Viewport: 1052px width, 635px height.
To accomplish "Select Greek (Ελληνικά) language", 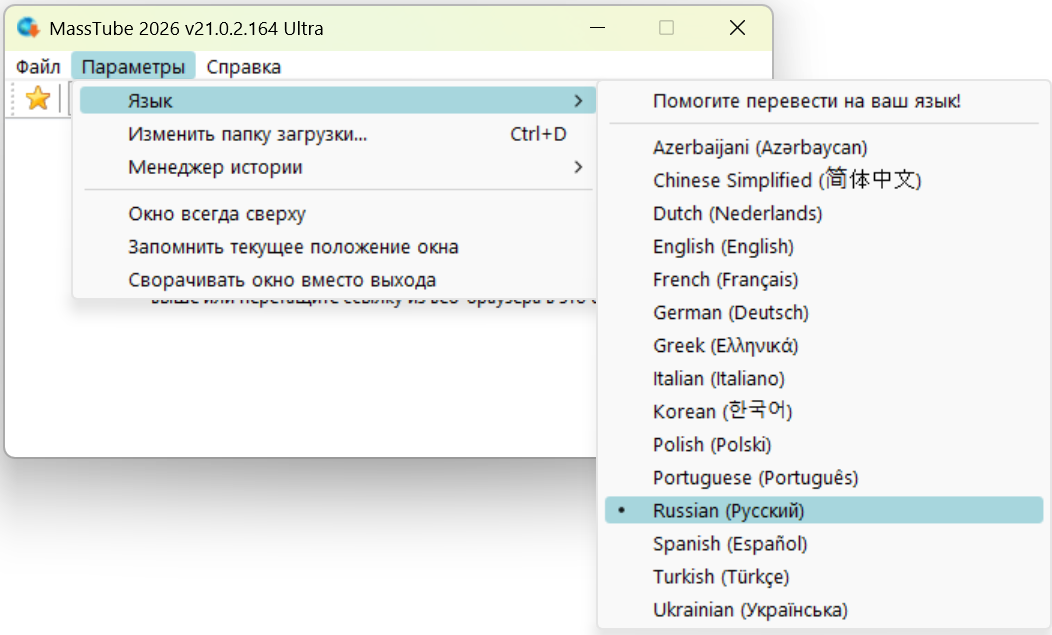I will [x=824, y=346].
